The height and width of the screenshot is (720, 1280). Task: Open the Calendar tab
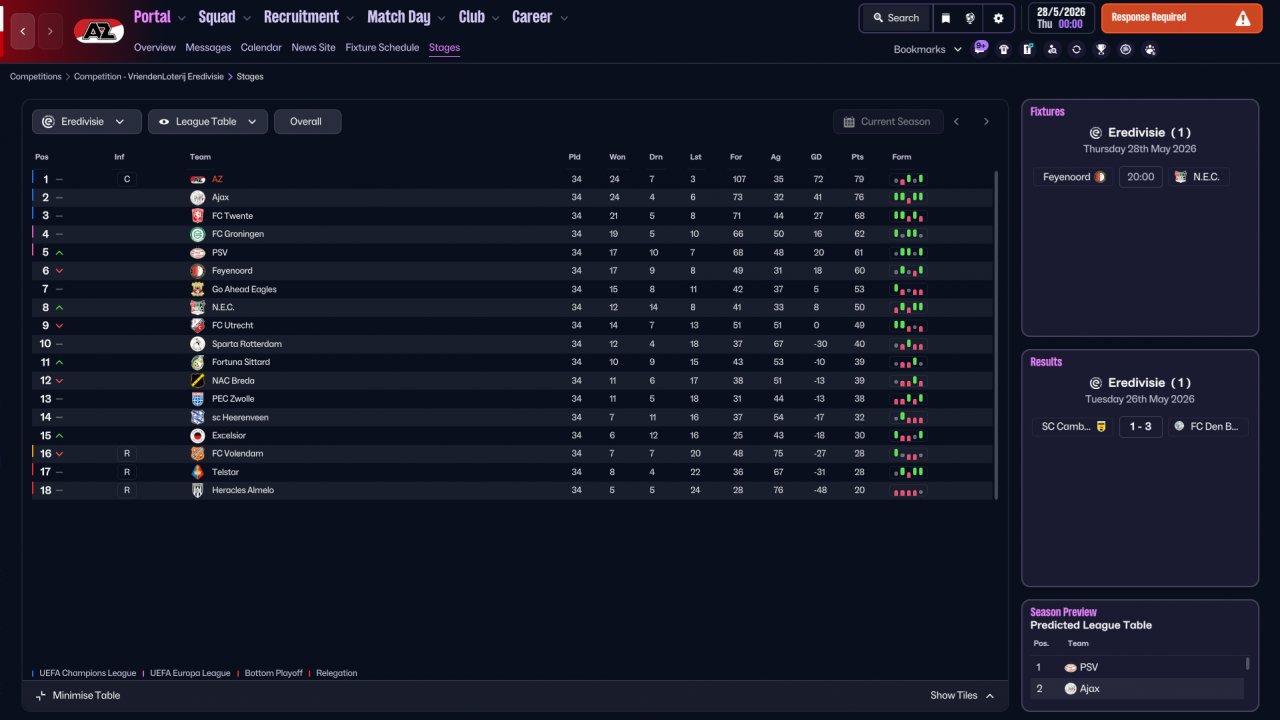pyautogui.click(x=261, y=47)
